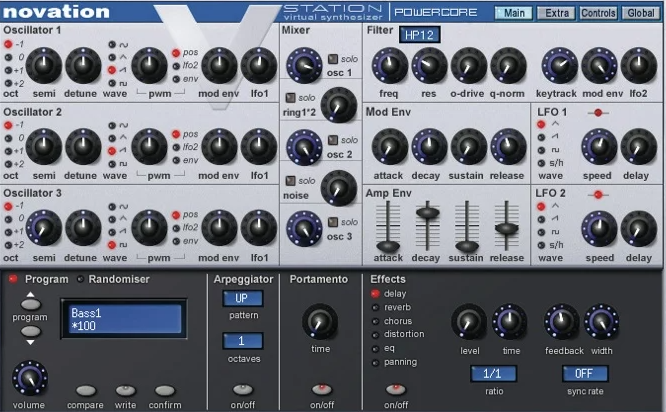Click the Bass1 program name display
The image size is (666, 412).
tap(124, 319)
